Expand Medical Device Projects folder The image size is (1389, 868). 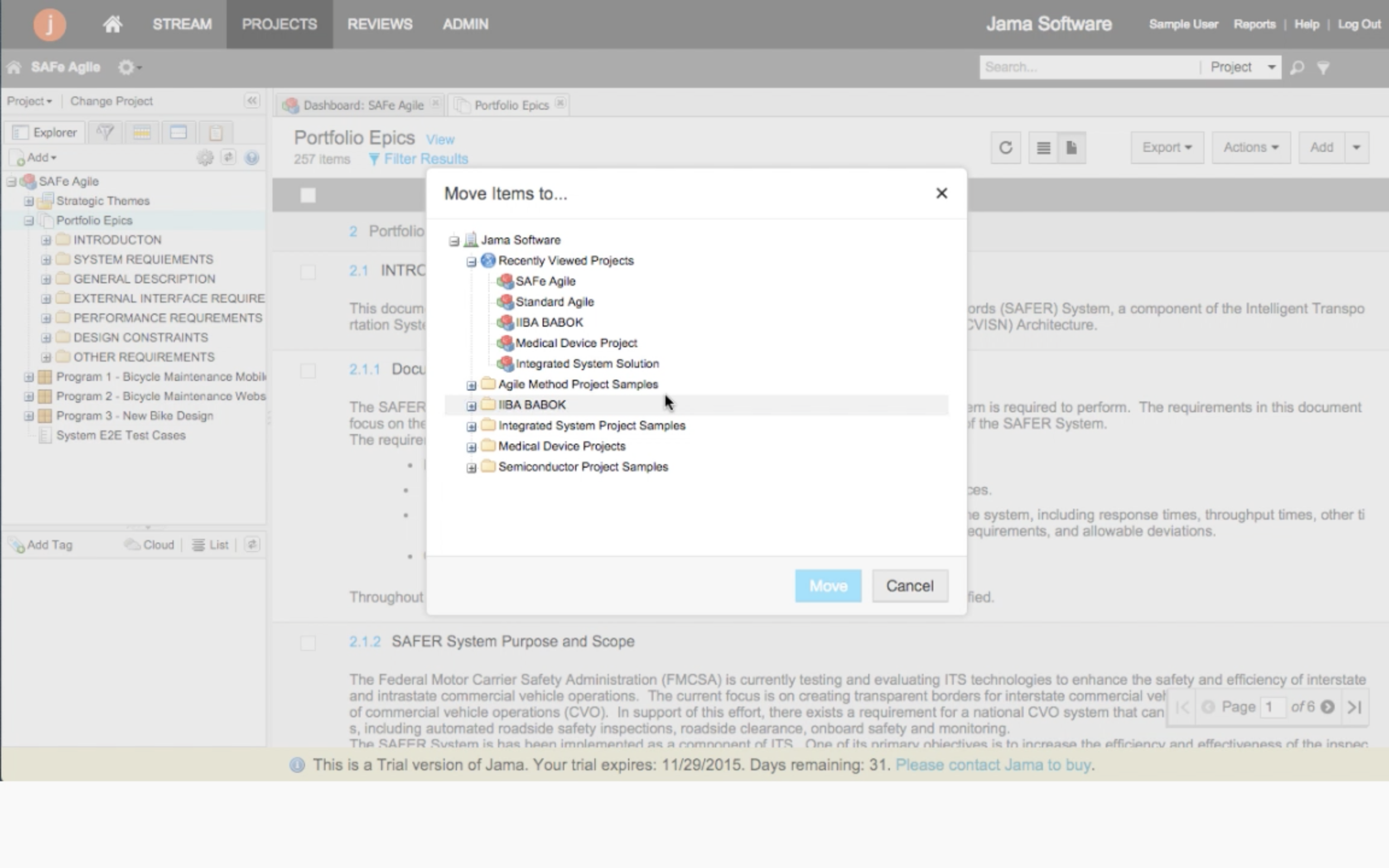471,448
